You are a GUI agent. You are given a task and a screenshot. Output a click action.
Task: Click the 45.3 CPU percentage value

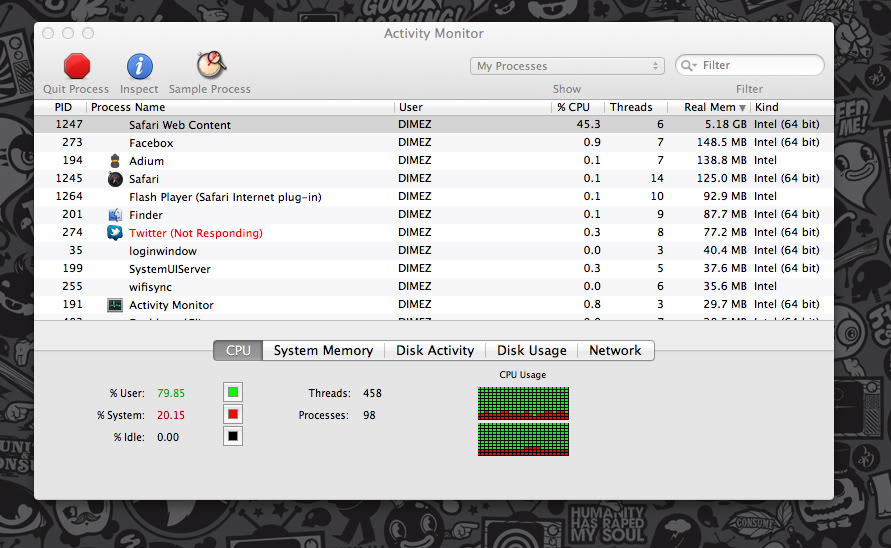[588, 124]
